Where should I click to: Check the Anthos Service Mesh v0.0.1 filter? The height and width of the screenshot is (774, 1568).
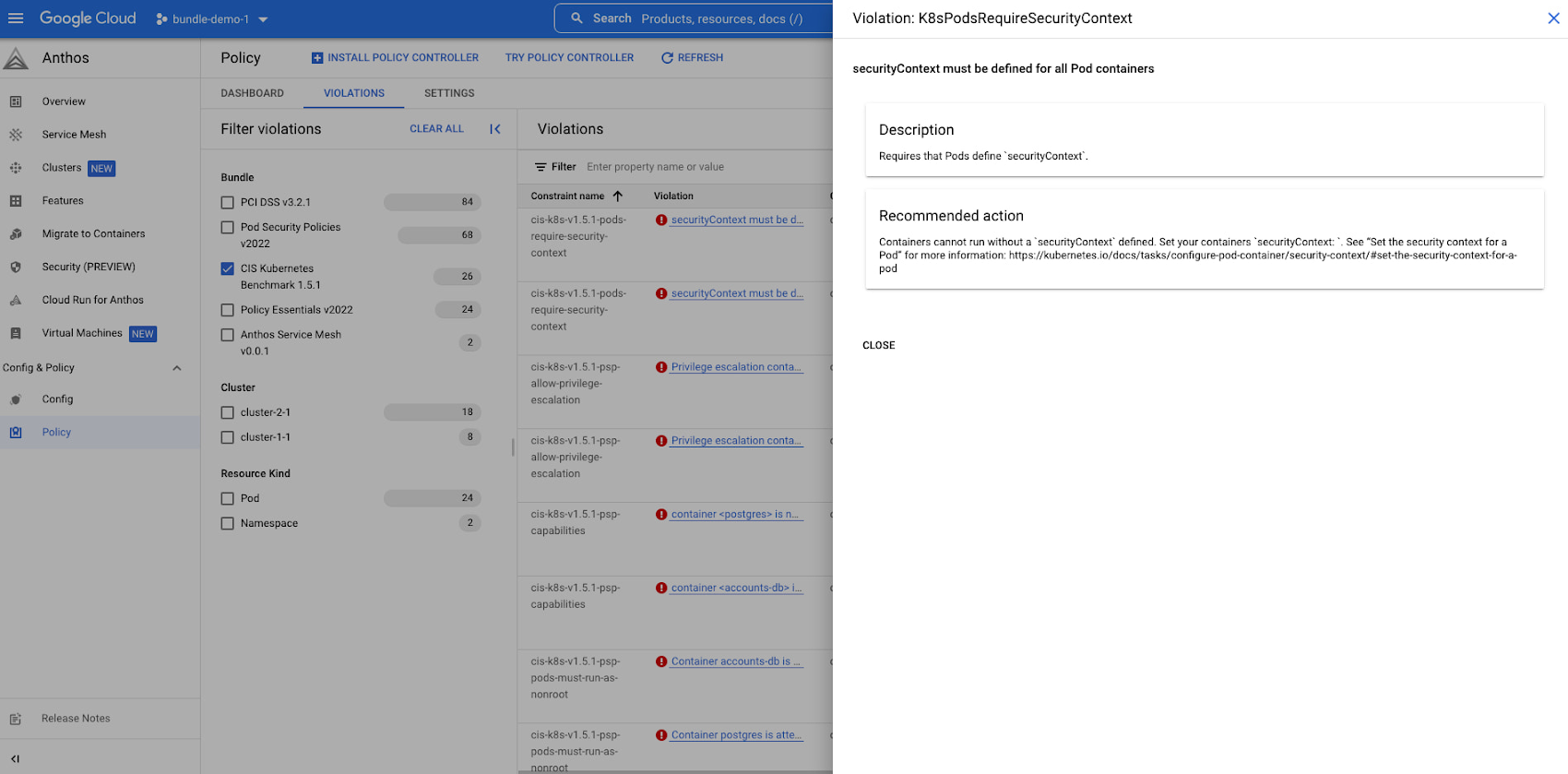pos(228,335)
